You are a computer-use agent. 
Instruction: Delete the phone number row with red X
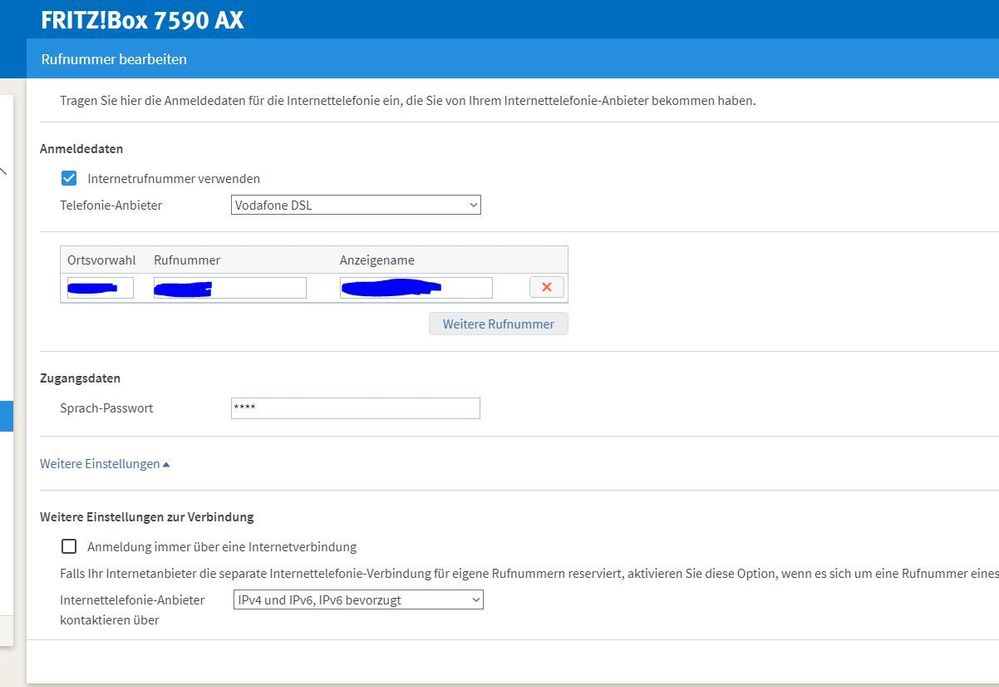click(547, 287)
